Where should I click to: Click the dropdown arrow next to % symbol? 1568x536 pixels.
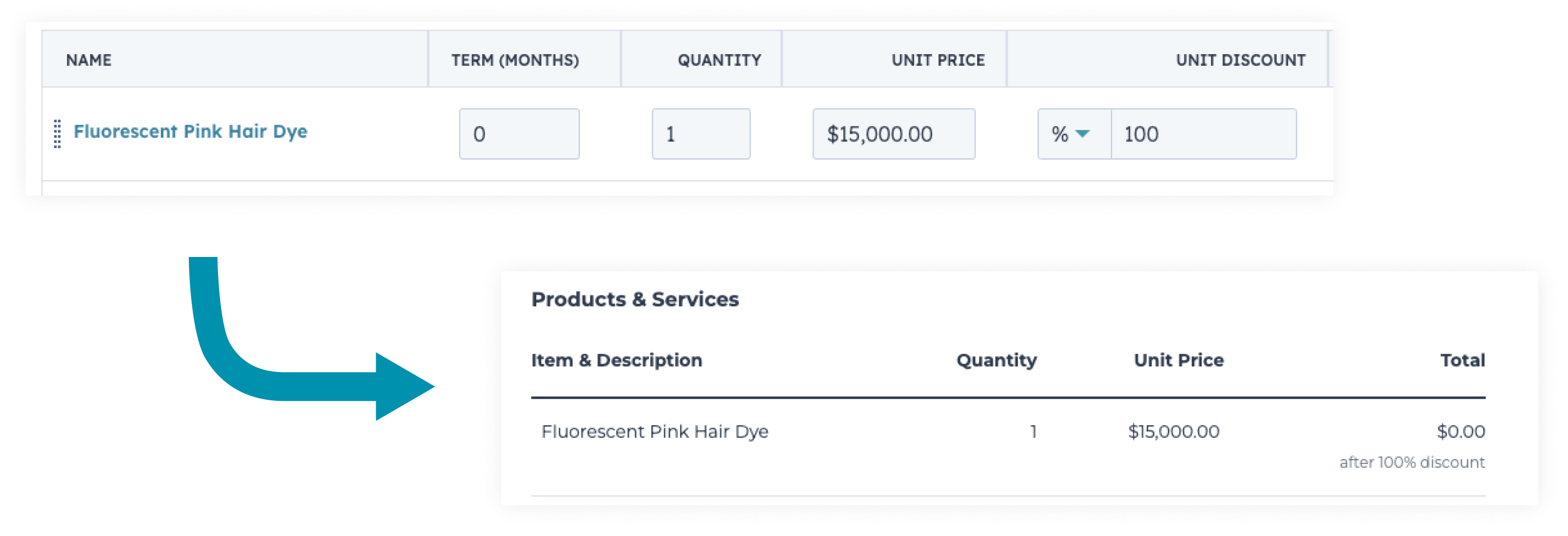(1082, 133)
